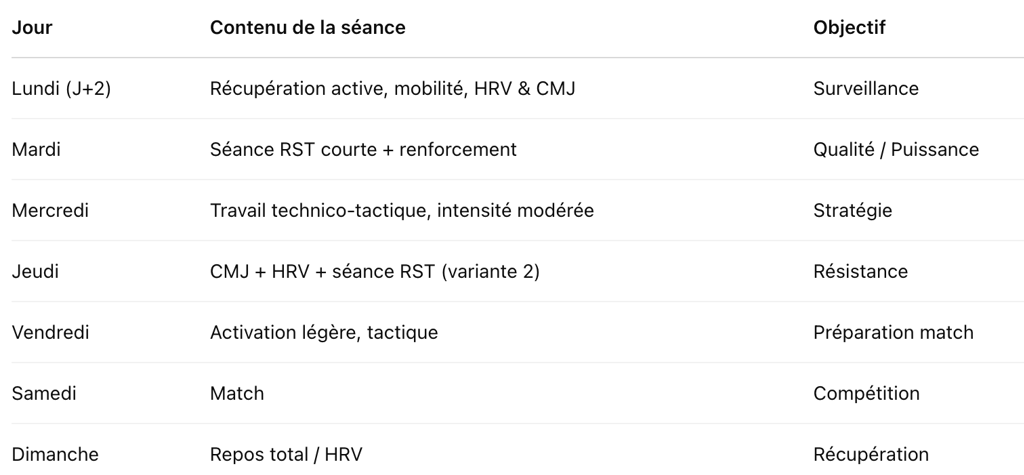Click the 'Objectif' column header

coord(849,28)
